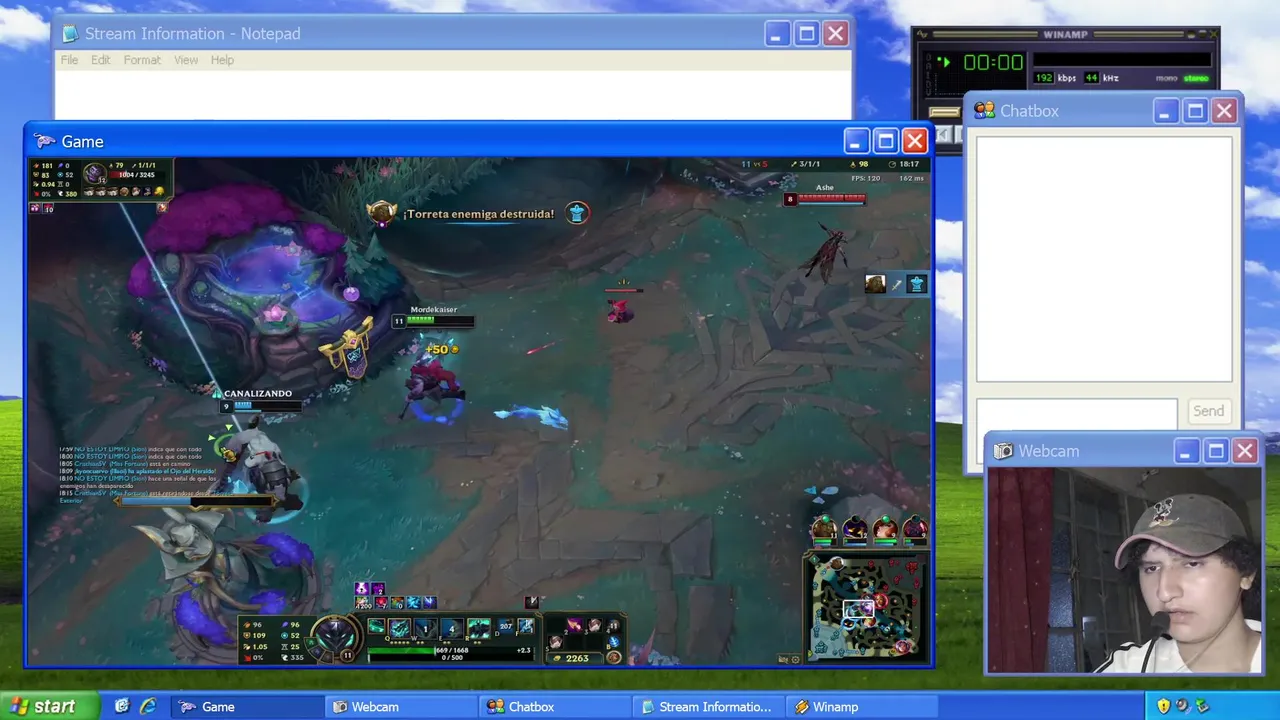This screenshot has height=720, width=1280.
Task: Click the Send button in Chatbox
Action: (1208, 411)
